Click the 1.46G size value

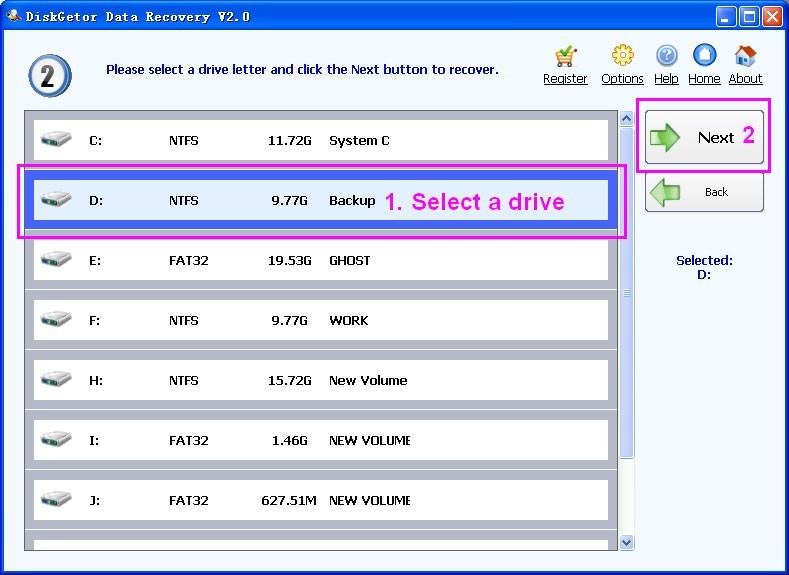click(289, 441)
